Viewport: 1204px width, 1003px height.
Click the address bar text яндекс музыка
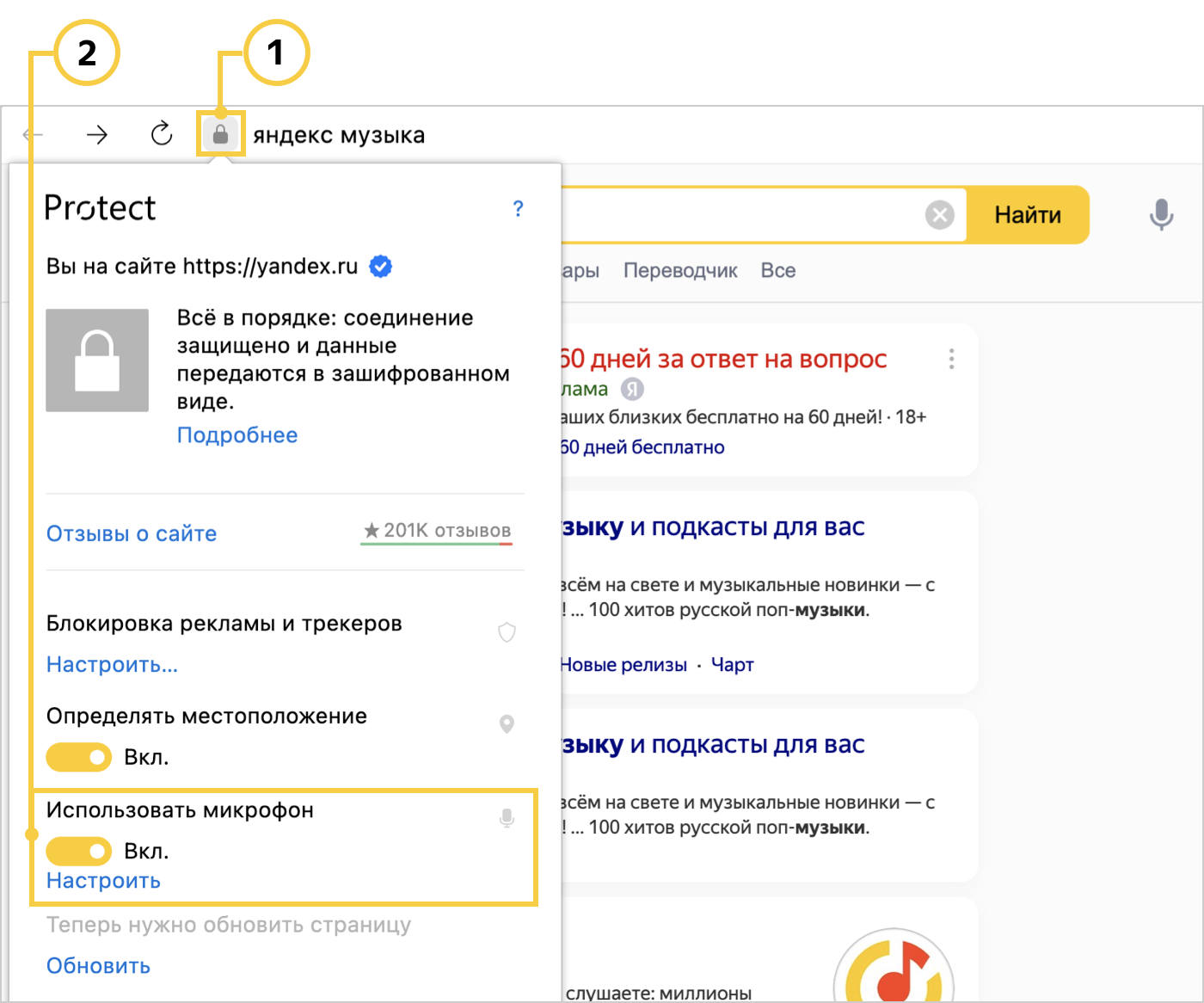pos(339,135)
